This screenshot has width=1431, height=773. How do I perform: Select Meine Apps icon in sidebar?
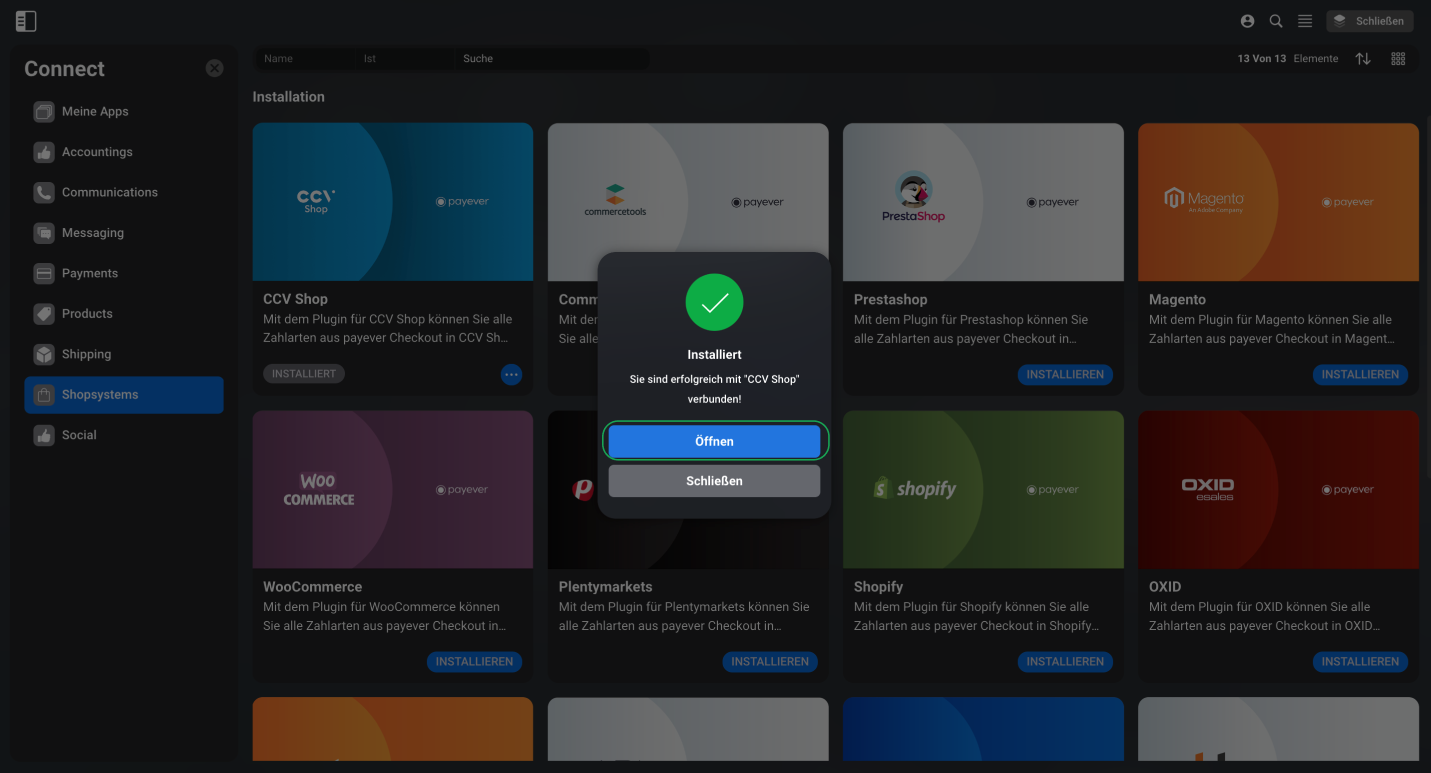point(43,112)
